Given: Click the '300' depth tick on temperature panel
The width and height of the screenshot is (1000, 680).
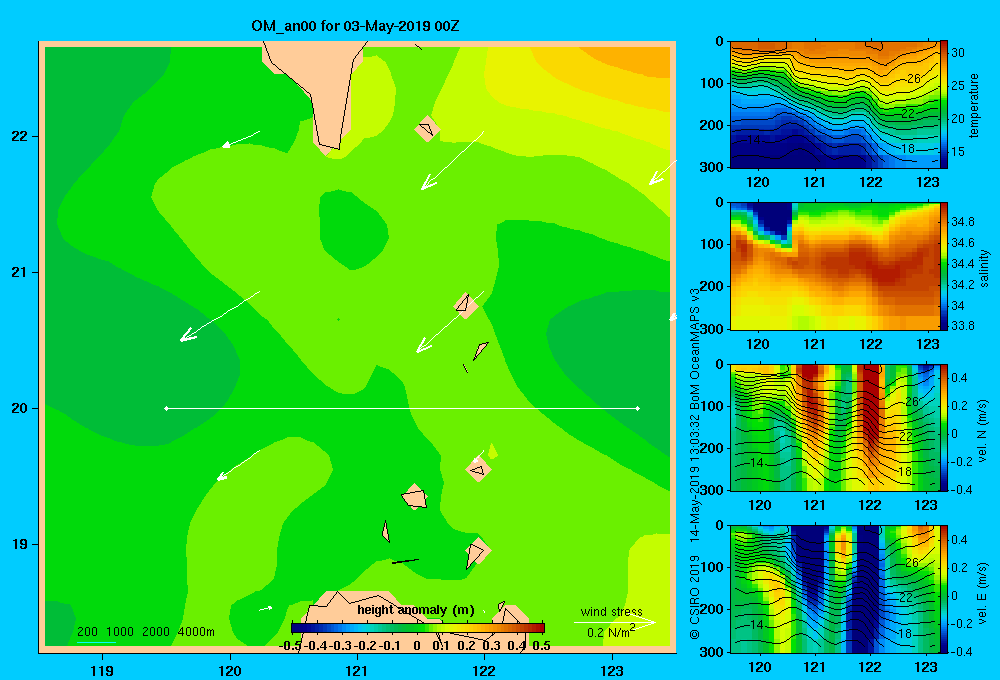Looking at the screenshot, I should [712, 167].
